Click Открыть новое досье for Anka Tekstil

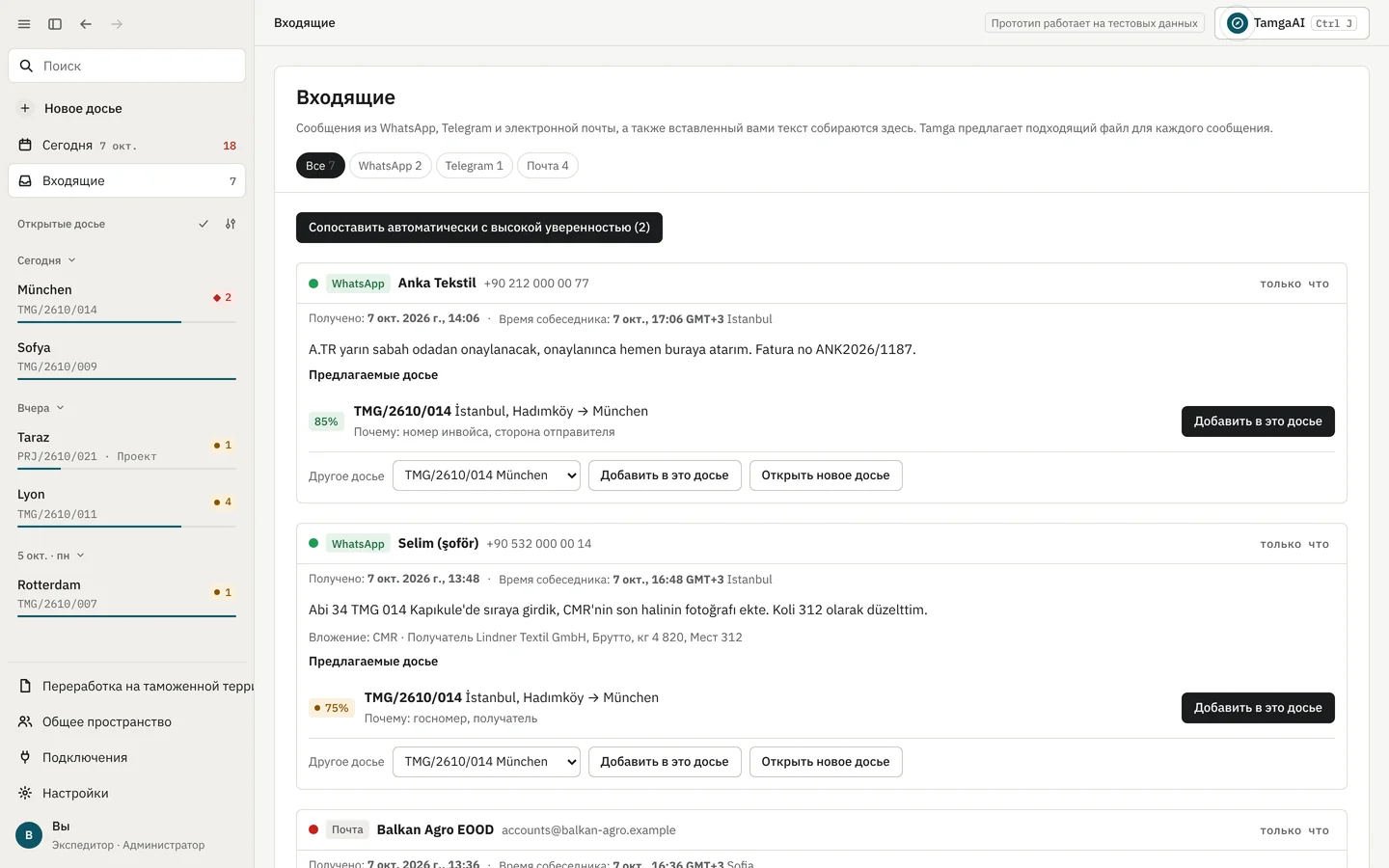[826, 475]
